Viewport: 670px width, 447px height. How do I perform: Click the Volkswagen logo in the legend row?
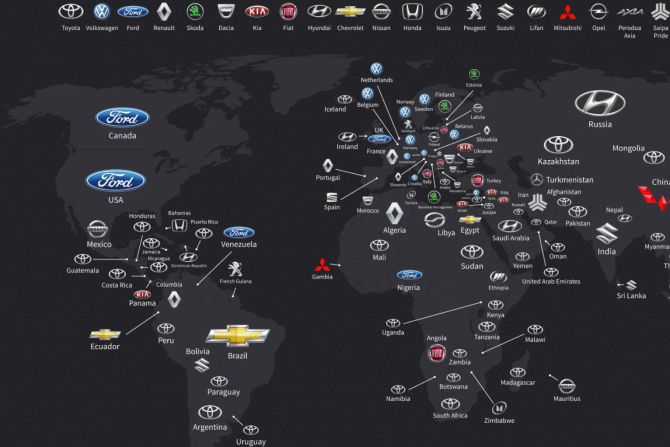pyautogui.click(x=102, y=12)
